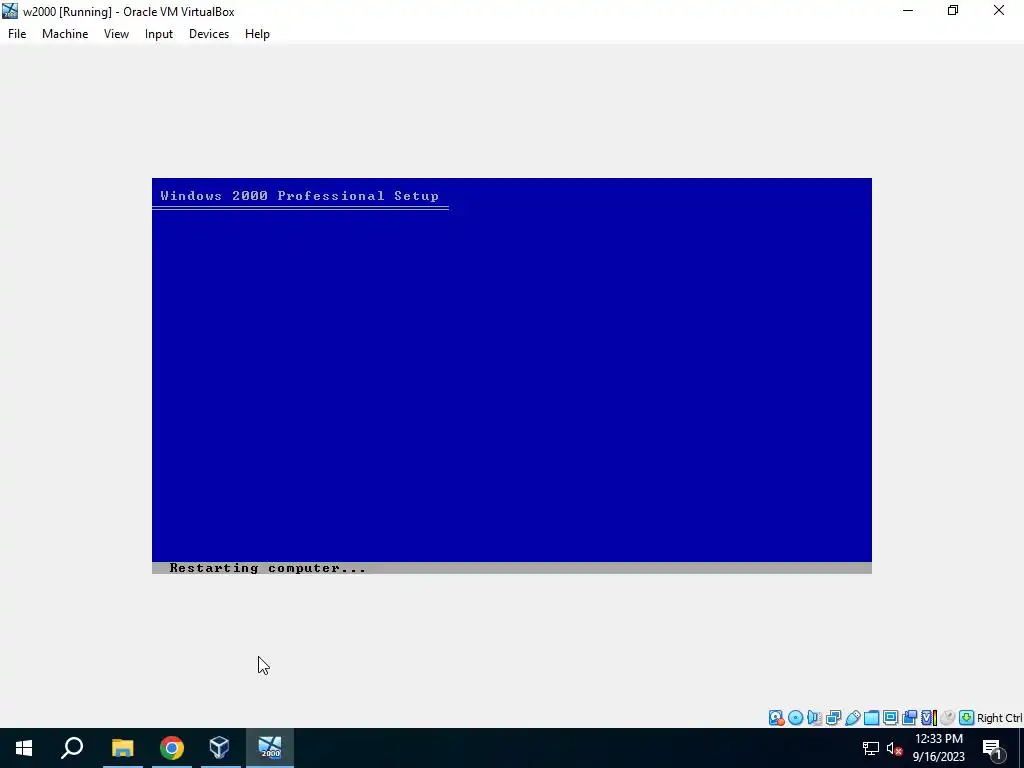Open the audio indicator in VirtualBox status bar
This screenshot has width=1024, height=768.
(814, 718)
